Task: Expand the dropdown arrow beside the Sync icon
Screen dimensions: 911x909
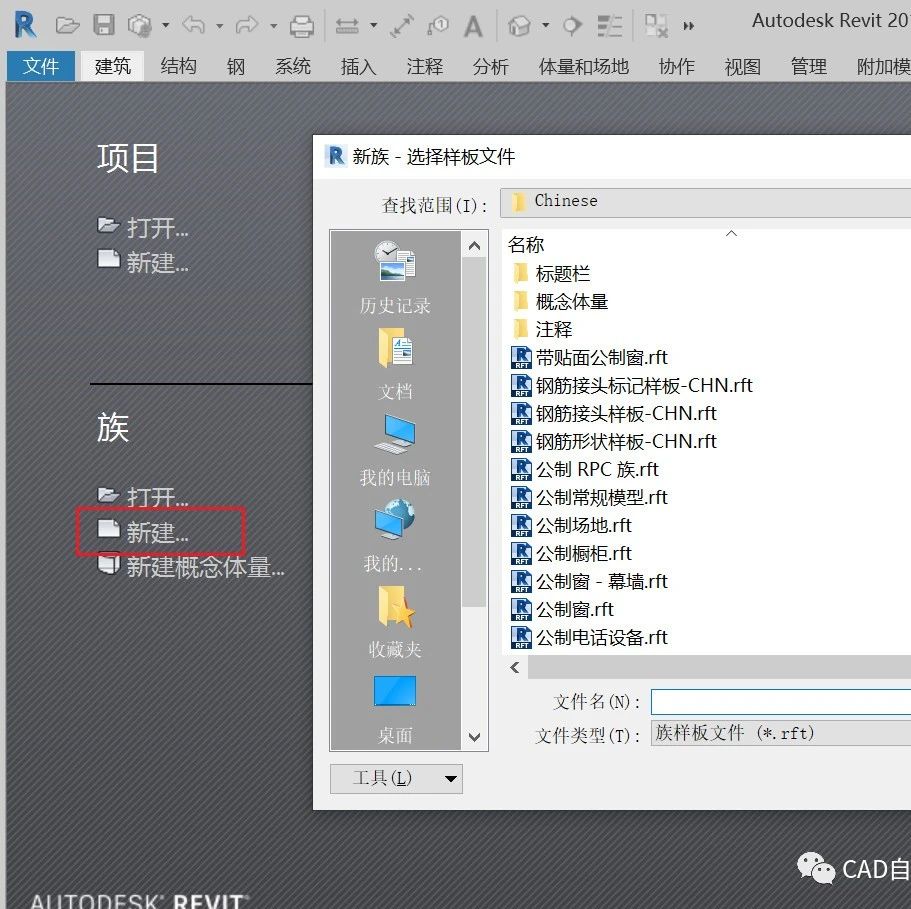Action: coord(166,25)
